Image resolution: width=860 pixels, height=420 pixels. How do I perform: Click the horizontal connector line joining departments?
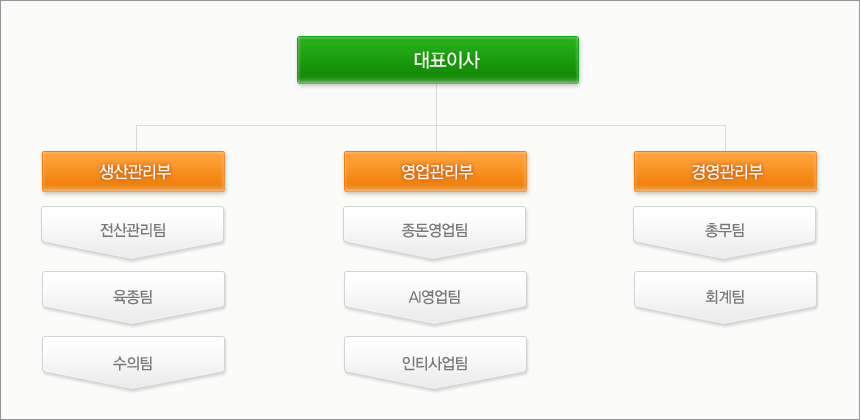coord(431,126)
